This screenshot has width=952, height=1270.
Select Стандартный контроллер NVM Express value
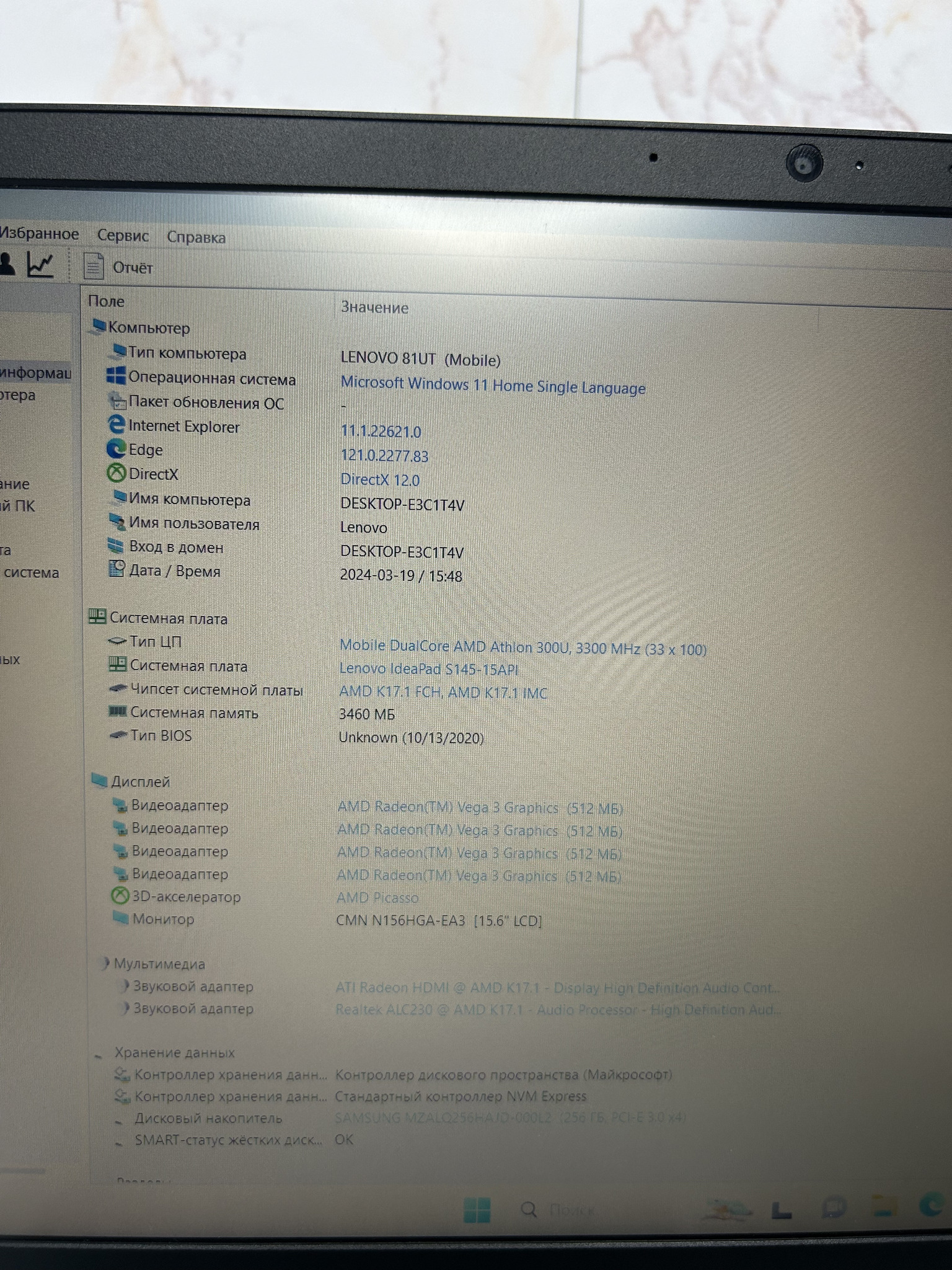point(461,1096)
